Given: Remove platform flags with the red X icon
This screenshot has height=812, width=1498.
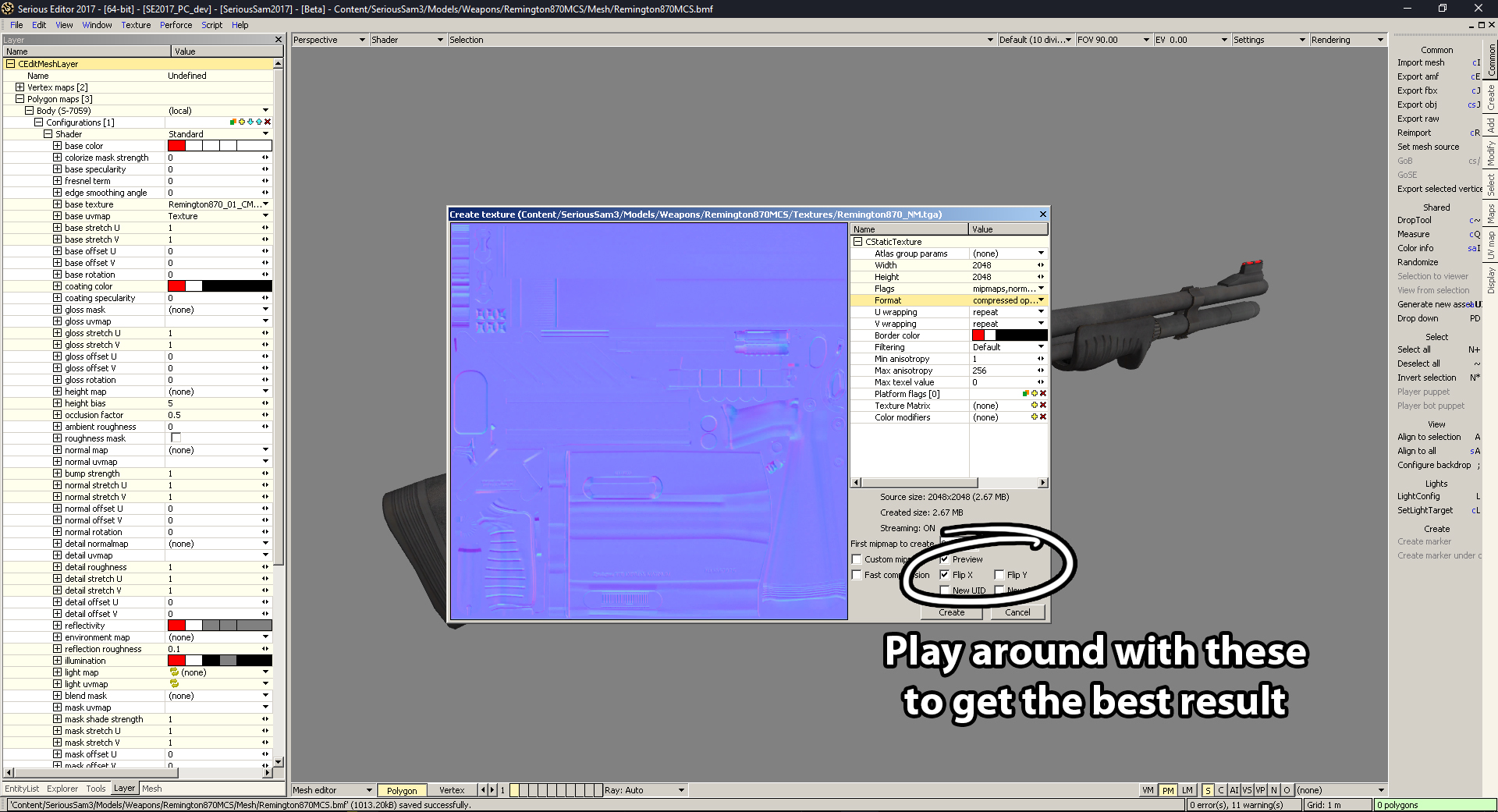Looking at the screenshot, I should pyautogui.click(x=1043, y=394).
